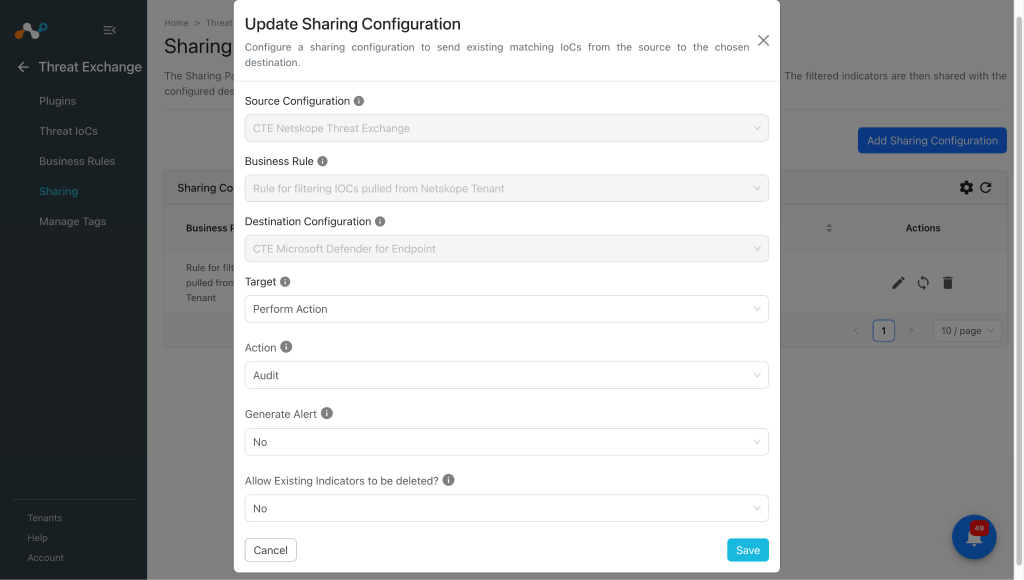This screenshot has width=1024, height=580.
Task: Close the Update Sharing Configuration dialog
Action: 763,40
